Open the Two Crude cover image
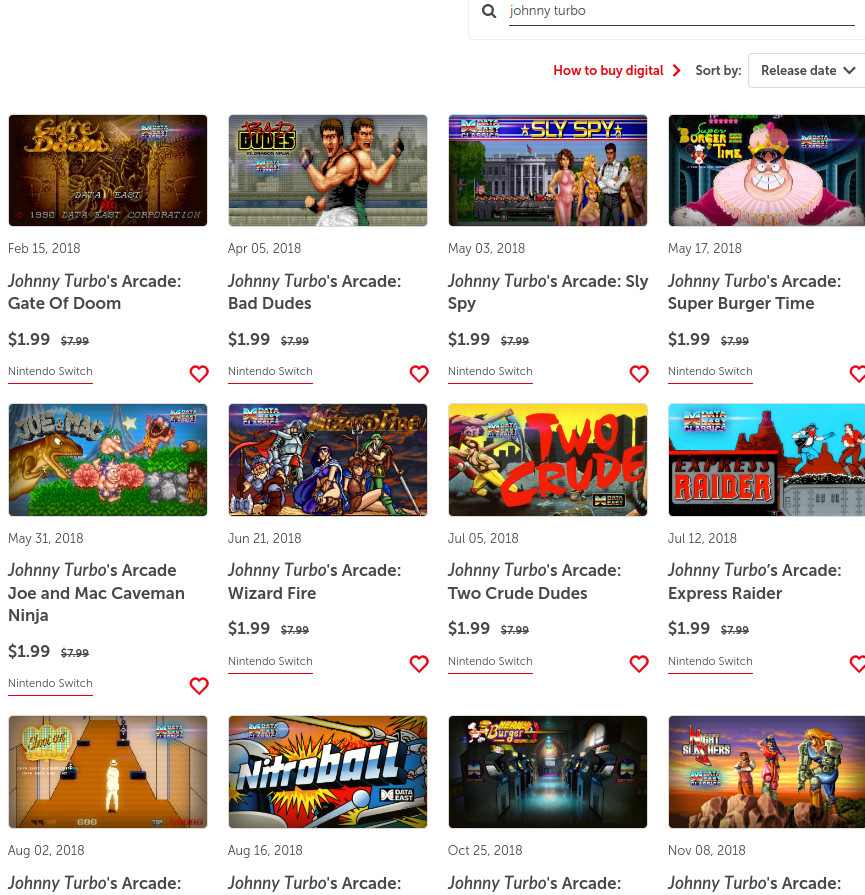Image resolution: width=865 pixels, height=895 pixels. pos(548,460)
